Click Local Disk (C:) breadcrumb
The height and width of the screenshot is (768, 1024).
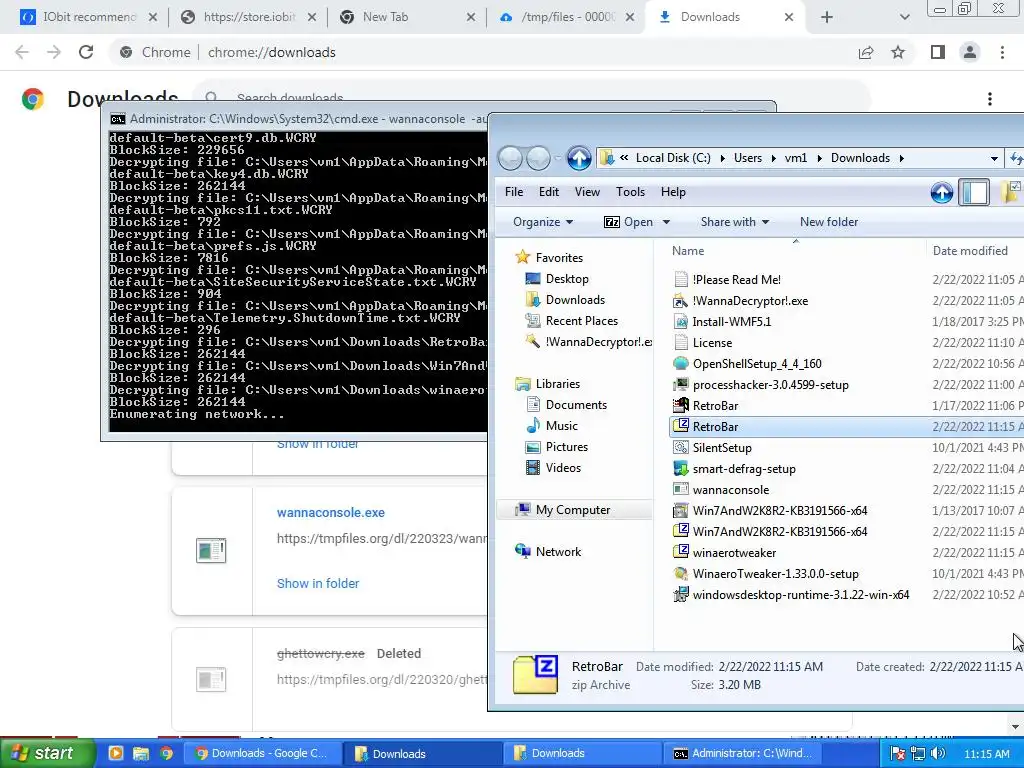673,158
